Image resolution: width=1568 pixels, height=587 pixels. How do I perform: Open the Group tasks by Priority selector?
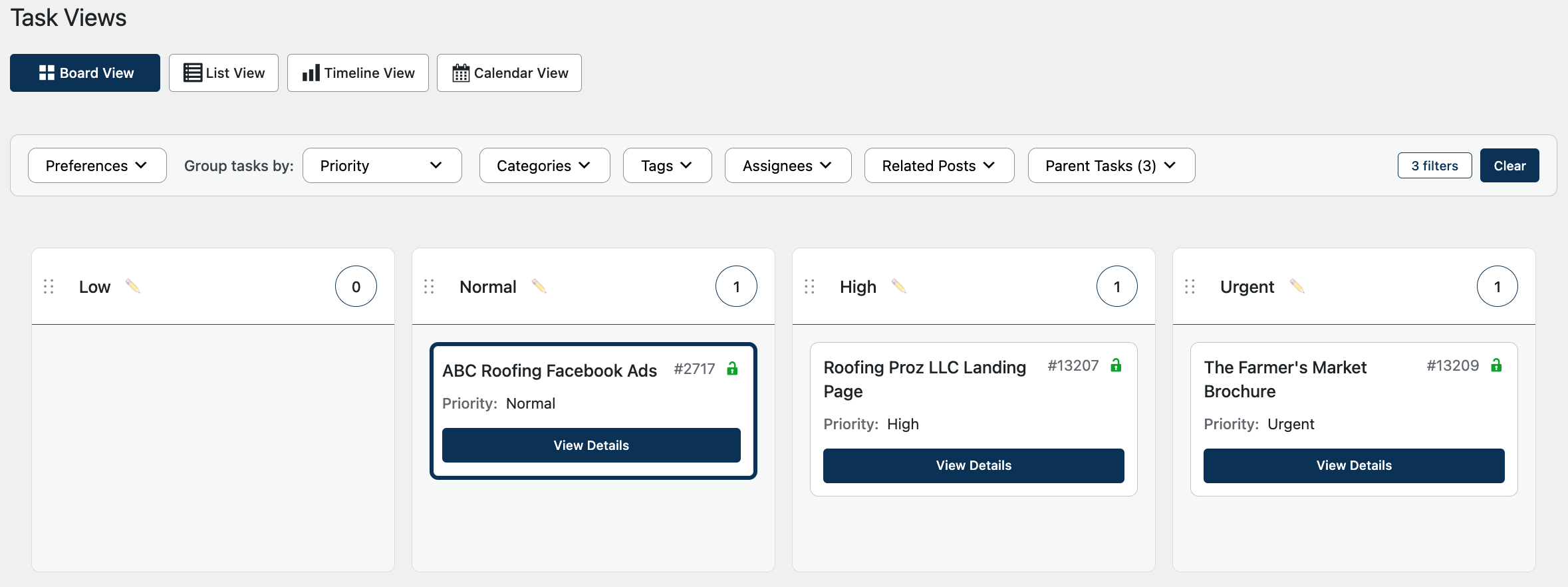tap(382, 165)
